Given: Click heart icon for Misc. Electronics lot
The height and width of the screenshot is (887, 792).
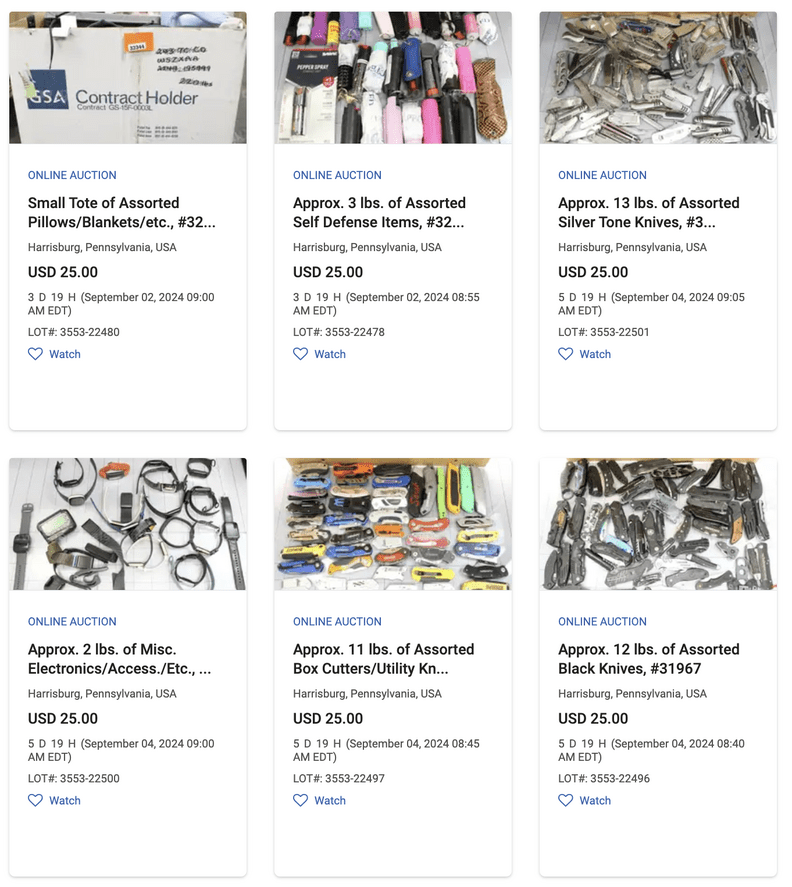Looking at the screenshot, I should [35, 800].
